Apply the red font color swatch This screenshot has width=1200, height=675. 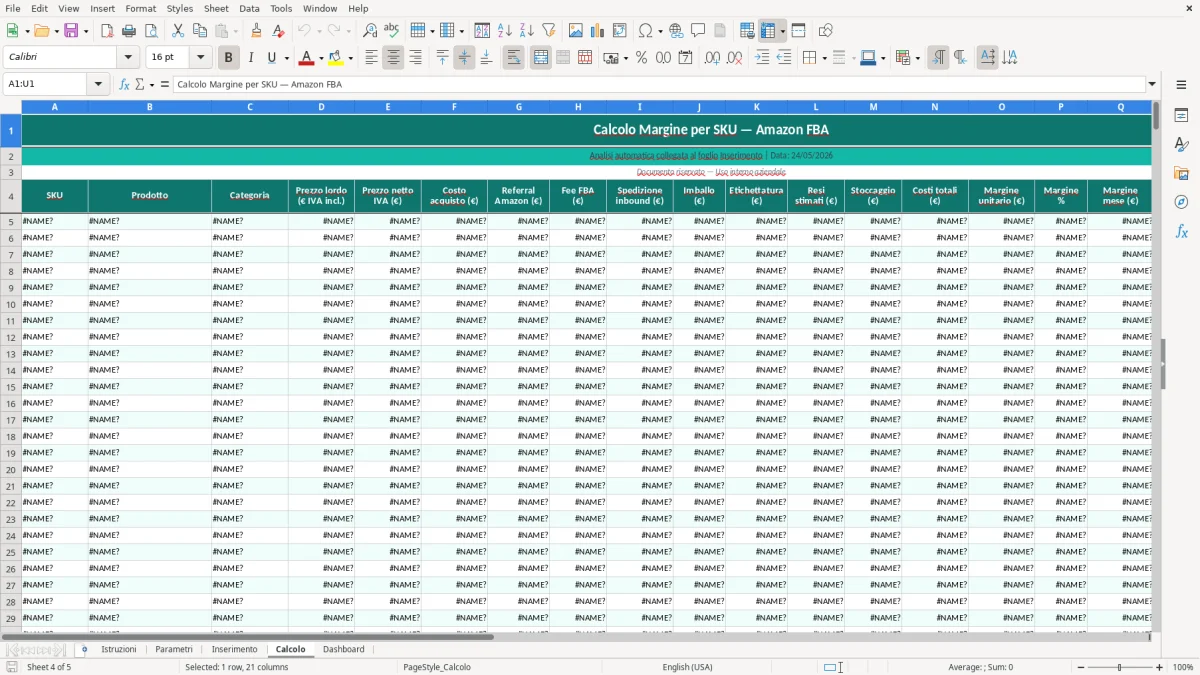click(x=307, y=58)
